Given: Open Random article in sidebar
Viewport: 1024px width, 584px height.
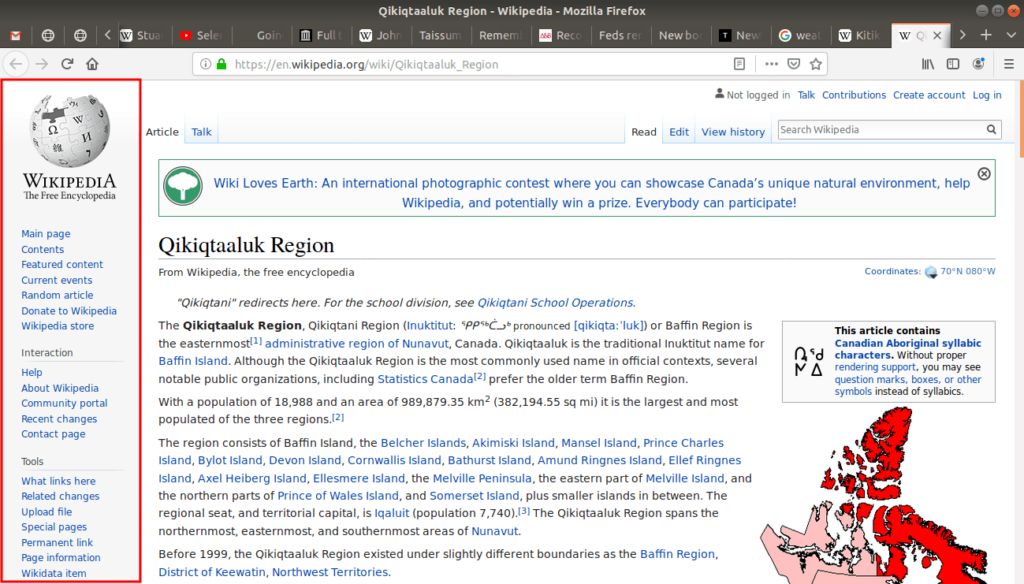Looking at the screenshot, I should [57, 295].
